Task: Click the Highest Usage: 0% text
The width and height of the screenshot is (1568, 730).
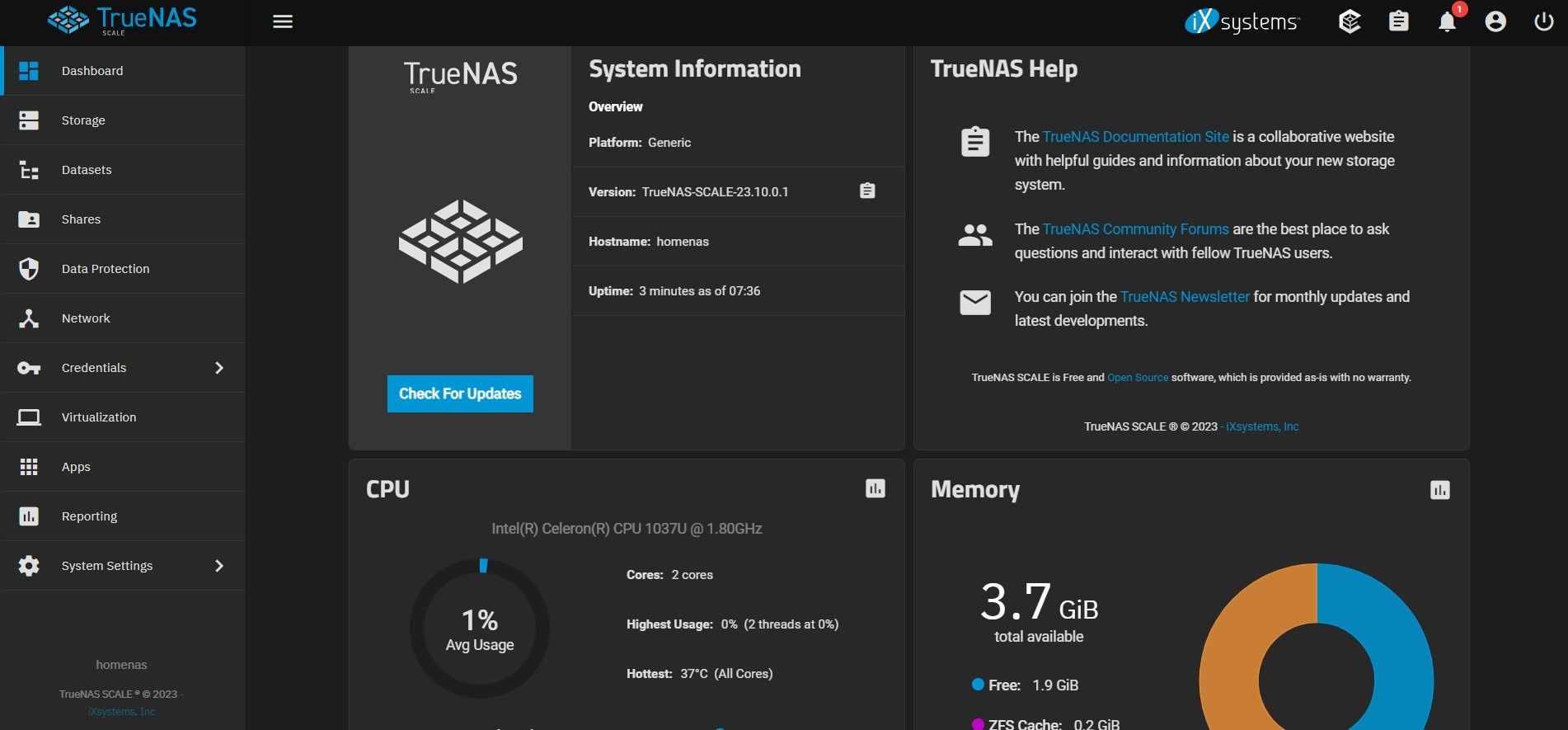Action: [x=732, y=624]
